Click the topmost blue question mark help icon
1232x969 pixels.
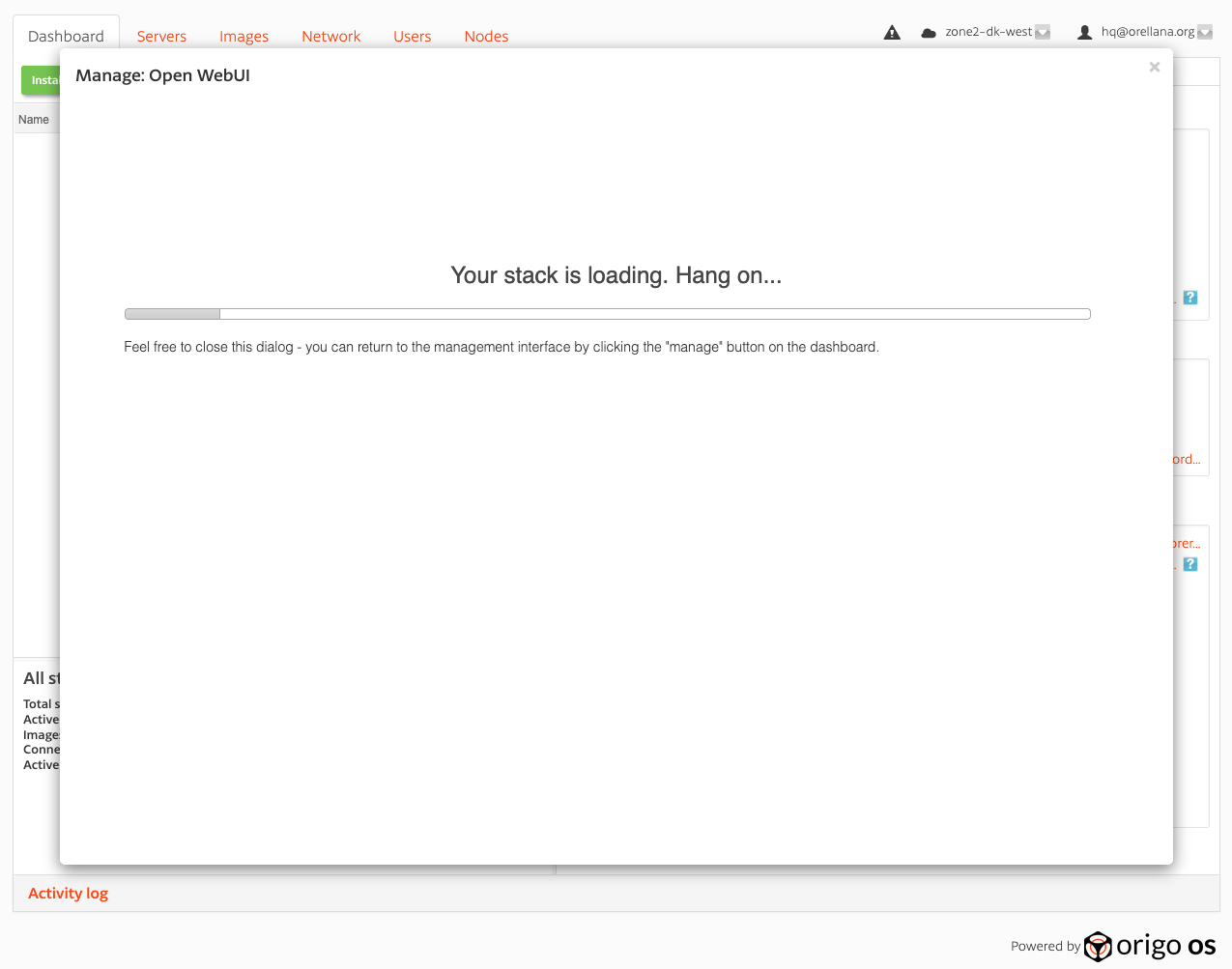tap(1190, 298)
